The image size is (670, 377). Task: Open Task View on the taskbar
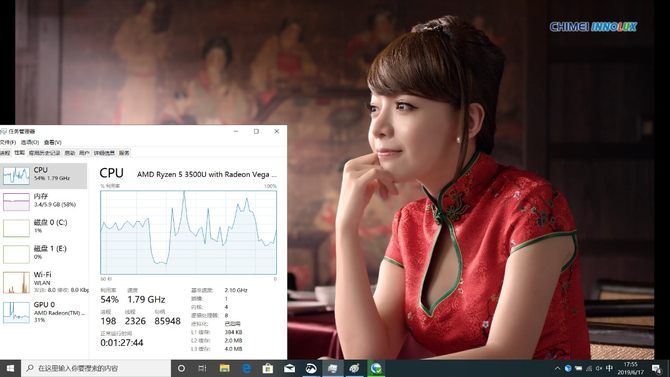(x=203, y=368)
